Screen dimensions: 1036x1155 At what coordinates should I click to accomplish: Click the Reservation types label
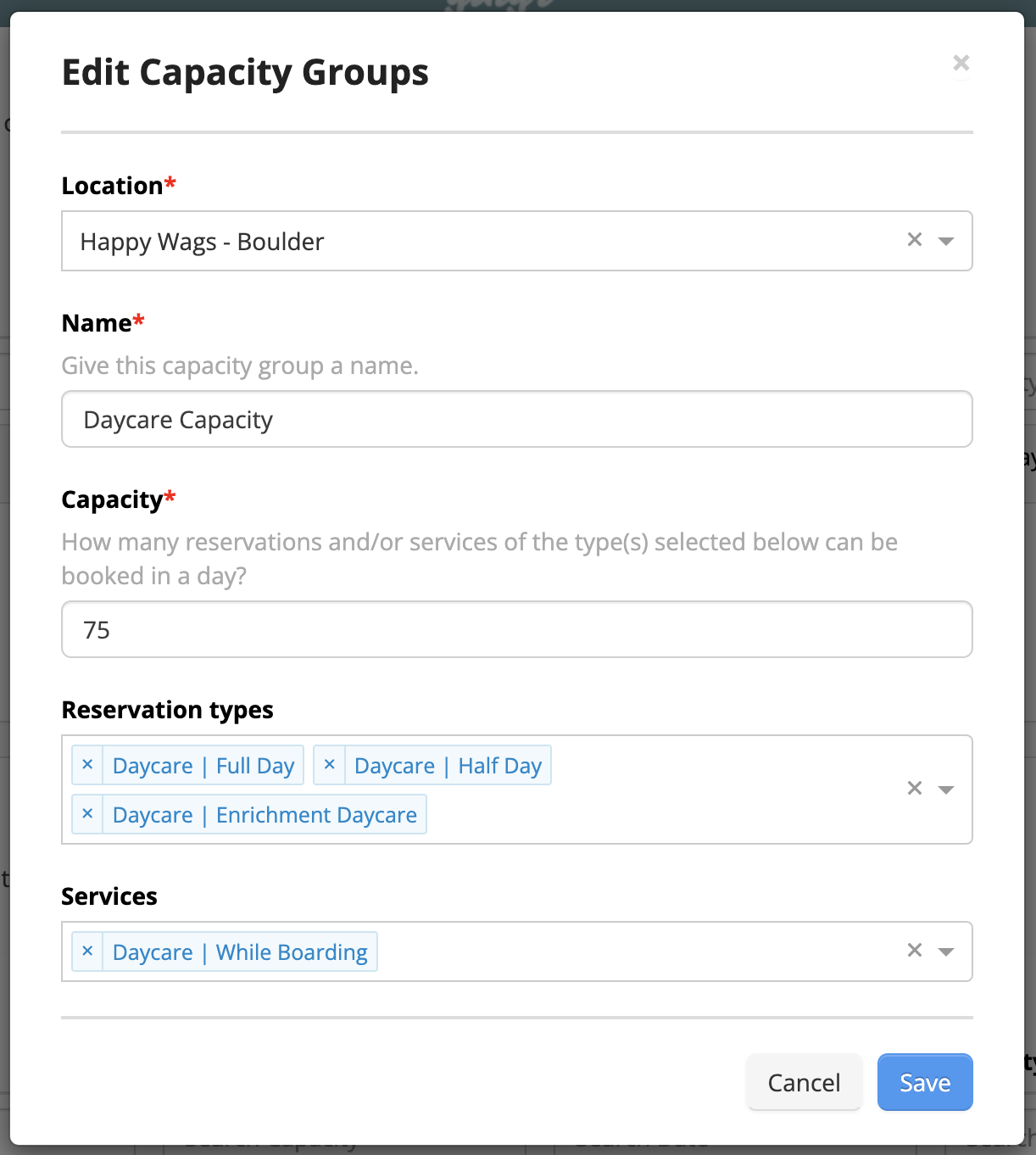(x=168, y=710)
